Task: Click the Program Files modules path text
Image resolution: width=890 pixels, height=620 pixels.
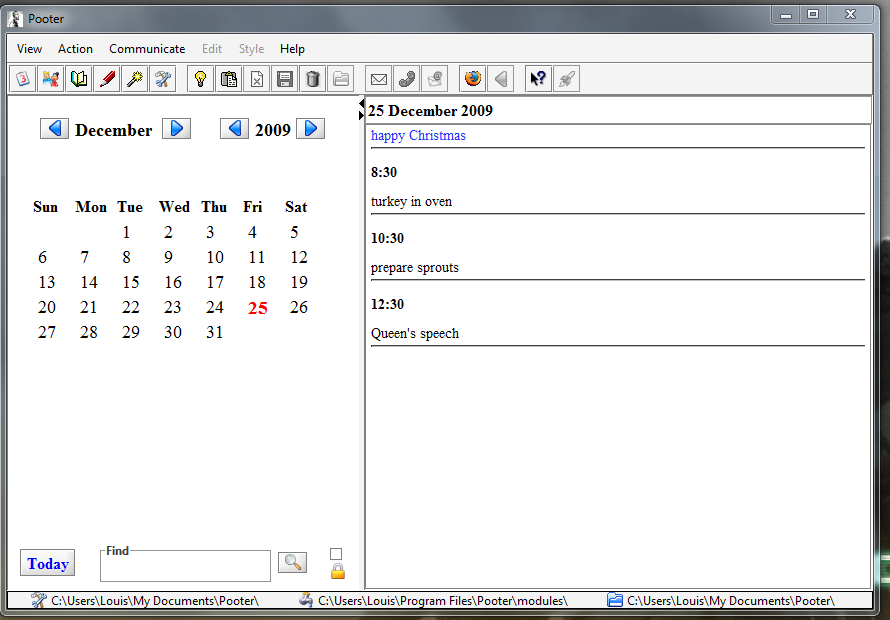Action: click(x=443, y=601)
